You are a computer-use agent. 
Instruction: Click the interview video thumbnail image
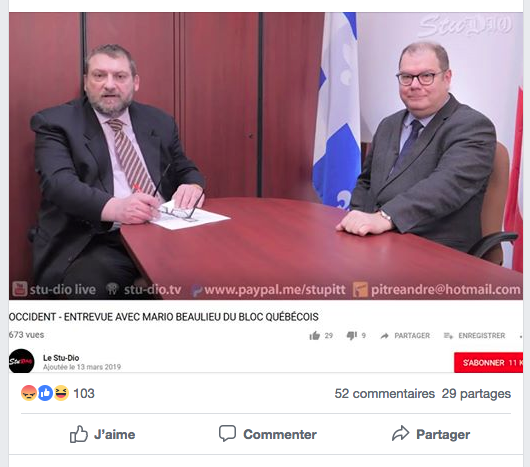(x=266, y=156)
